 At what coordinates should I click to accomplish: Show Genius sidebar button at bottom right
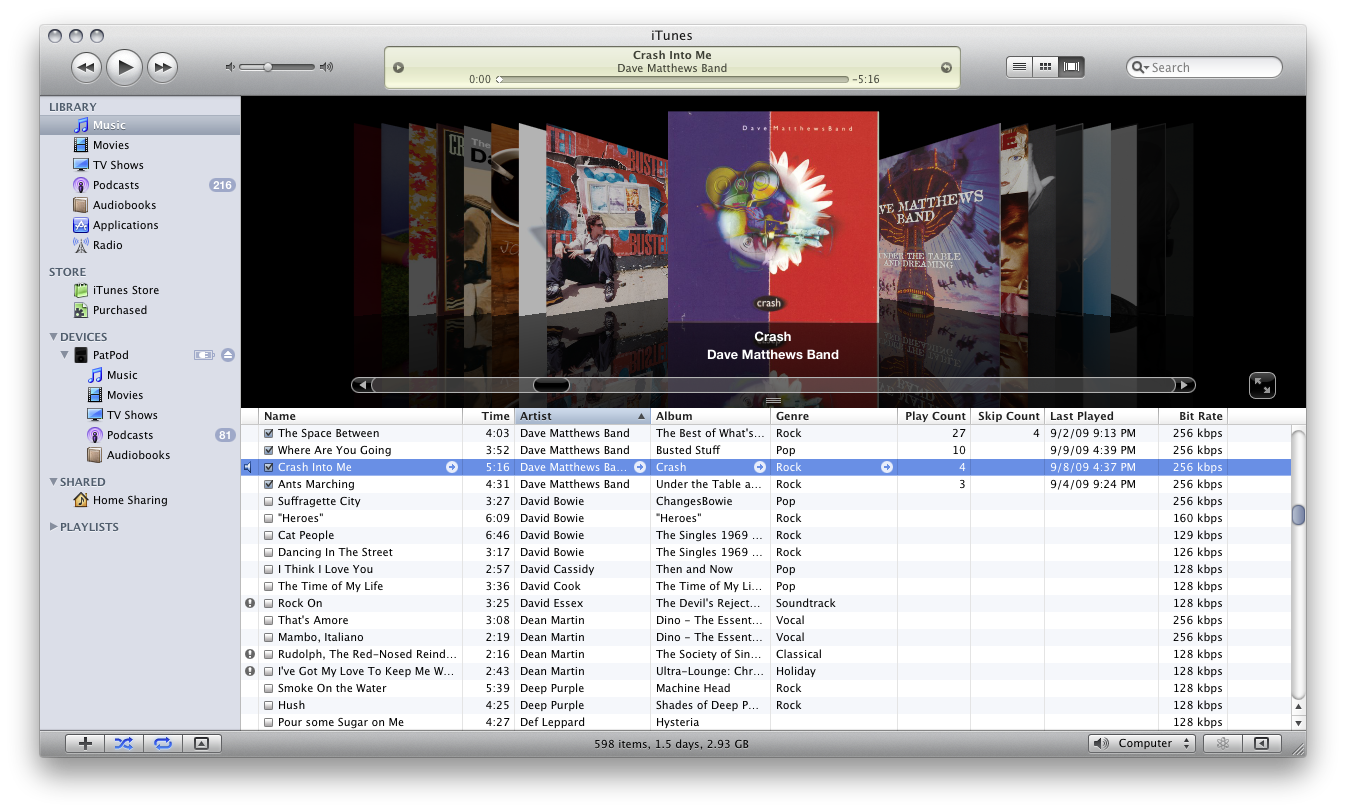[x=1261, y=743]
